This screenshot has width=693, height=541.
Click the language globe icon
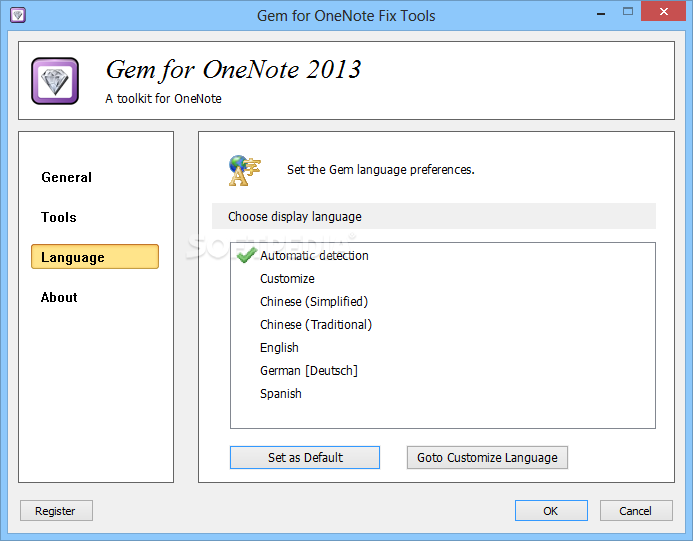point(244,170)
